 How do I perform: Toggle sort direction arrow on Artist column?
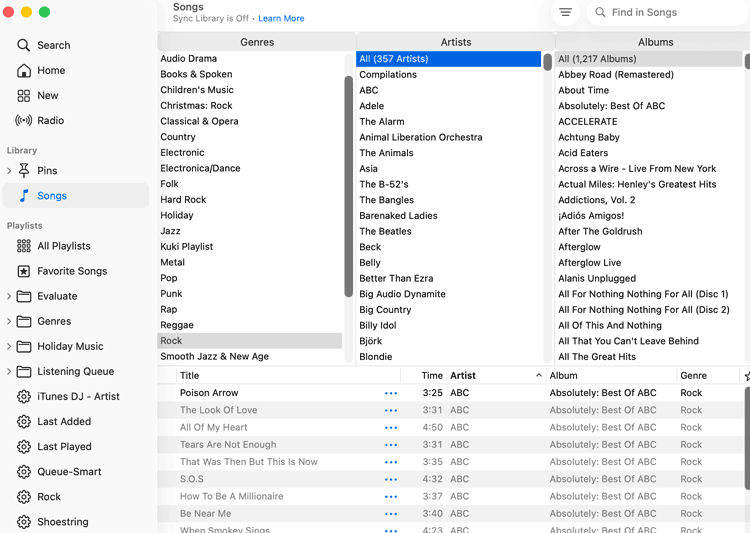point(539,376)
